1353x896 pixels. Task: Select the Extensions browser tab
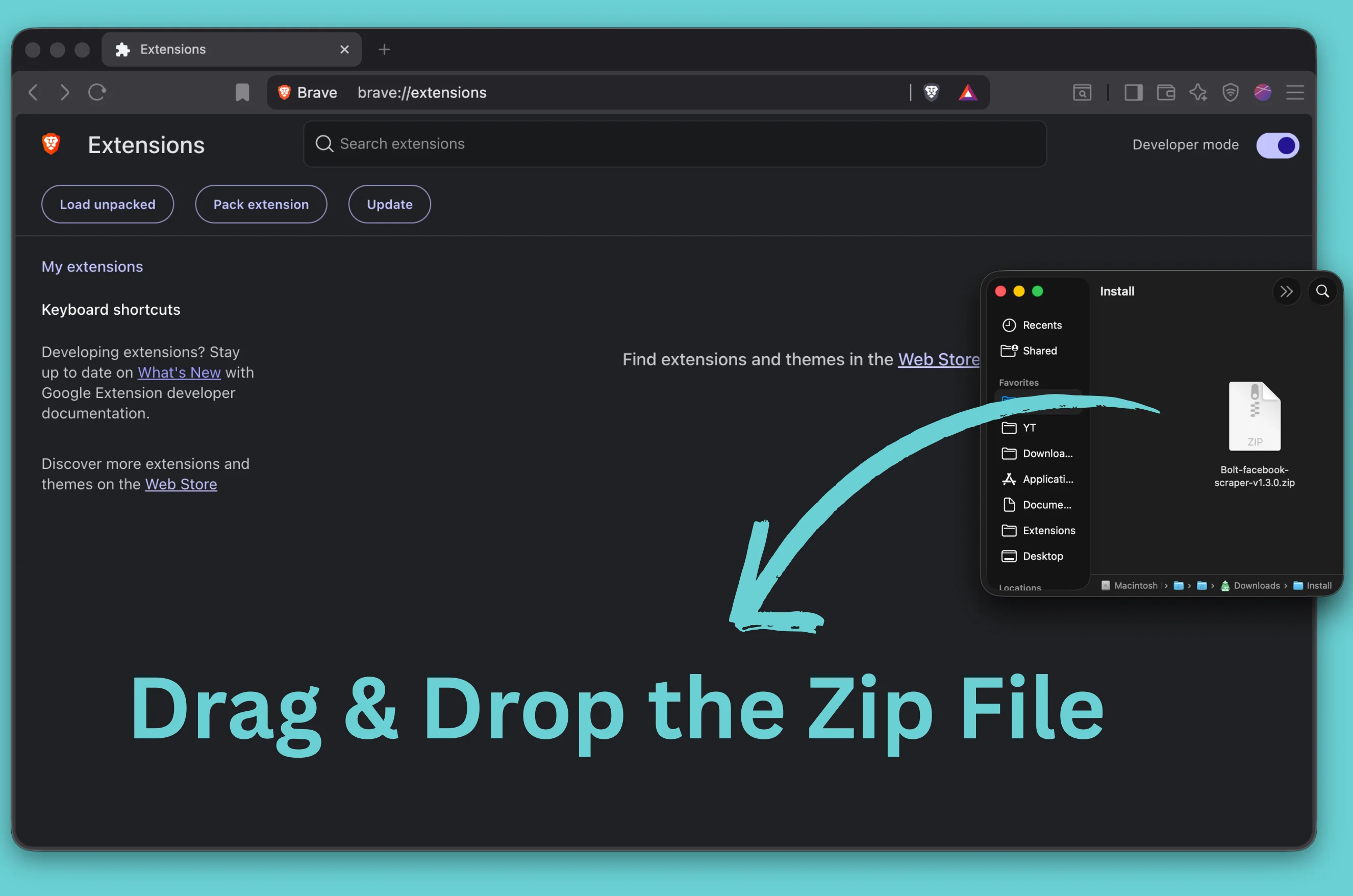(232, 49)
